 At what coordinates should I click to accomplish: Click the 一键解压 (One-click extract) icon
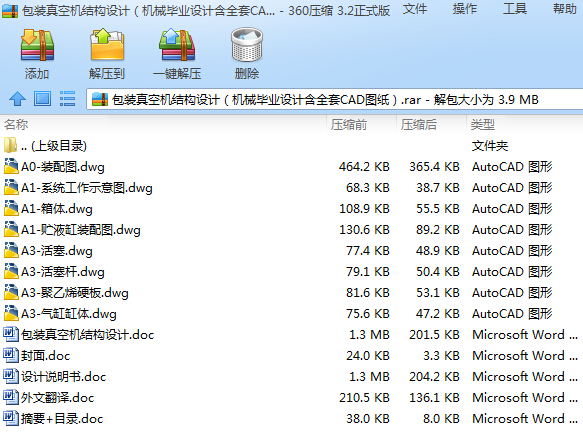[x=177, y=45]
